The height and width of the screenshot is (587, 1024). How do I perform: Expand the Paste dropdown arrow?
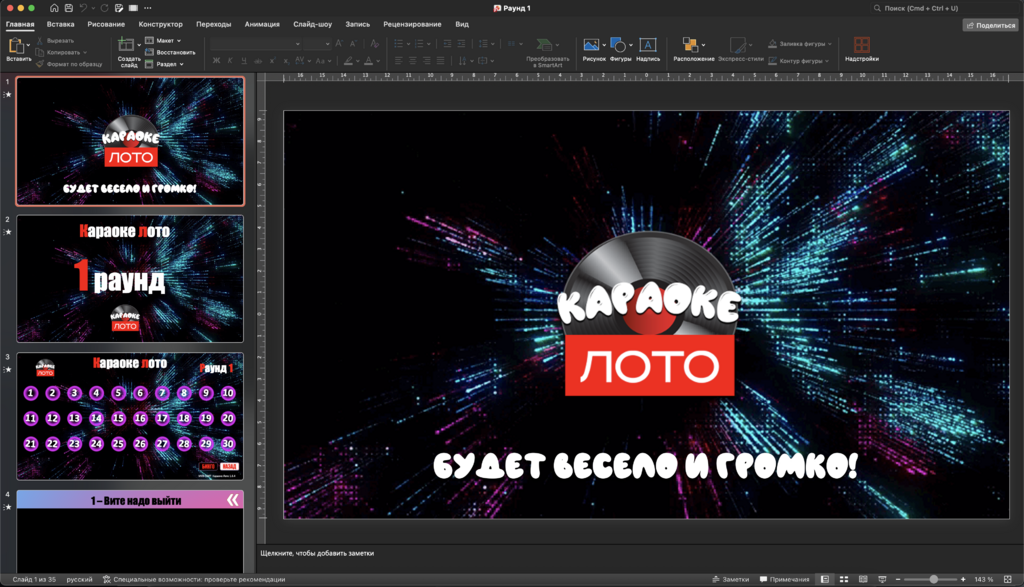point(28,46)
